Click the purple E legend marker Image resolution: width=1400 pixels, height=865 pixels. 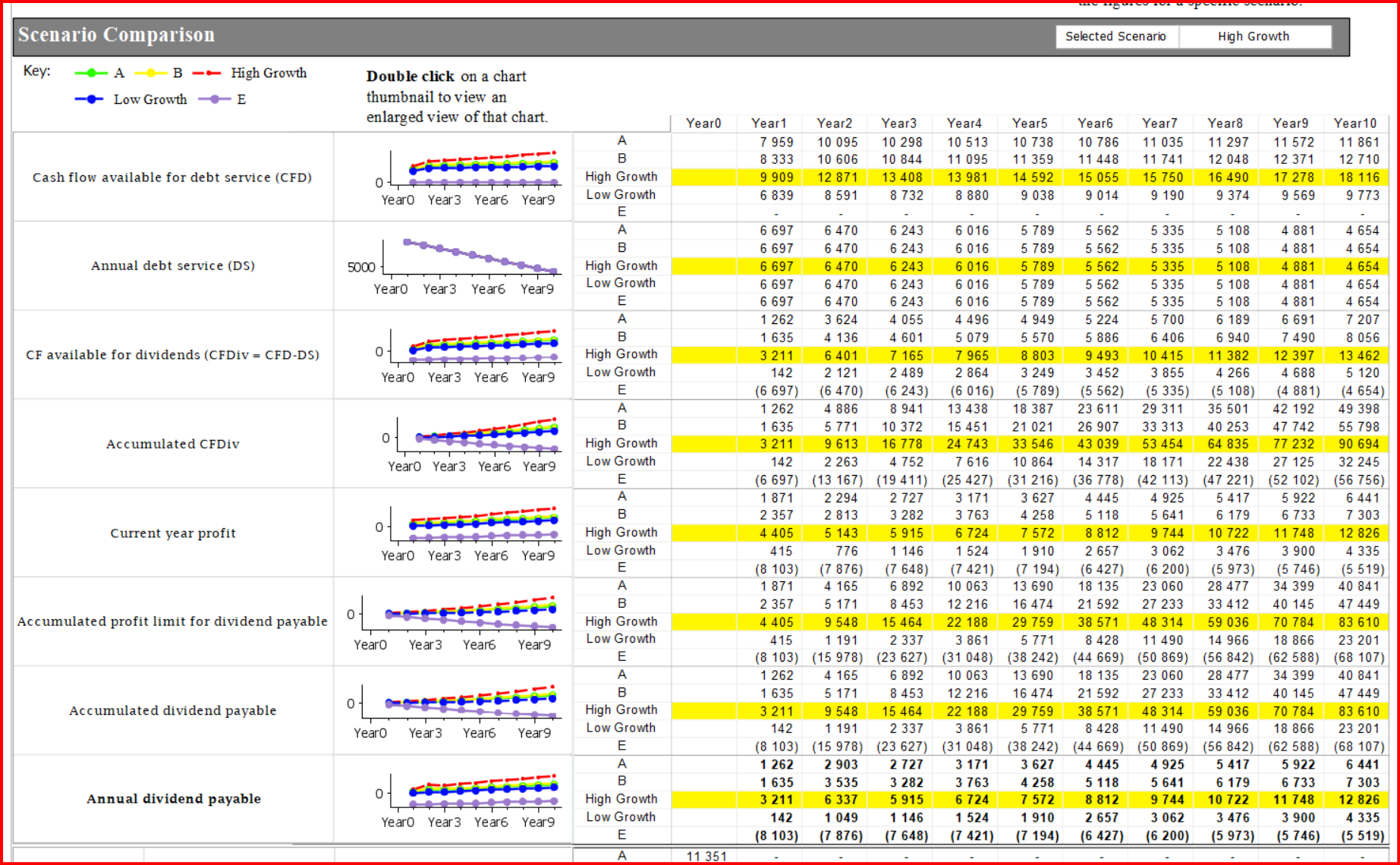tap(214, 99)
